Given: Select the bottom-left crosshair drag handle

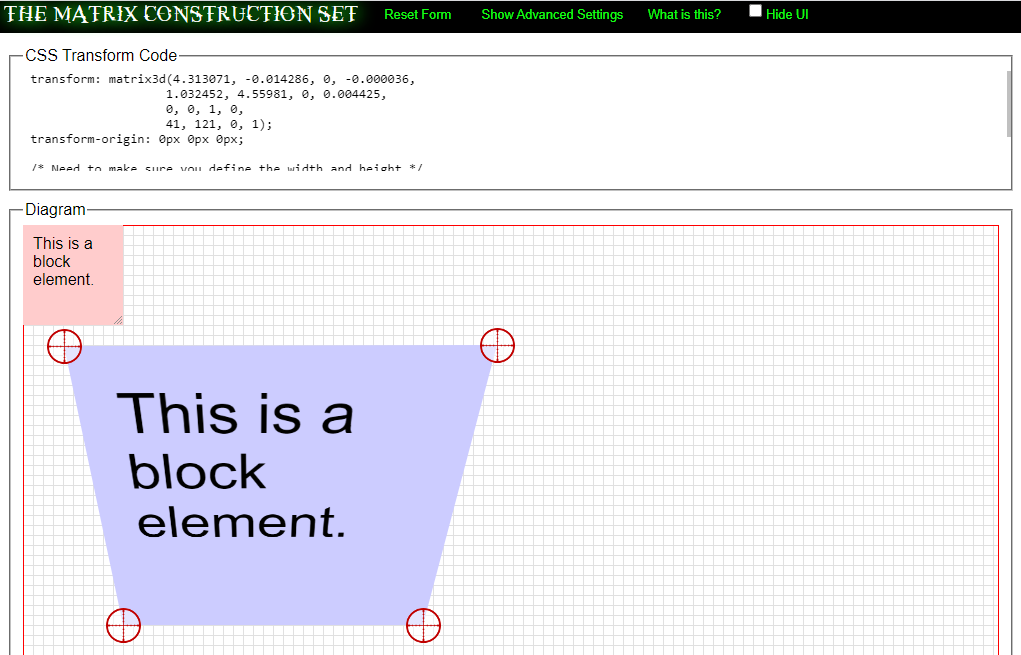Looking at the screenshot, I should tap(123, 625).
